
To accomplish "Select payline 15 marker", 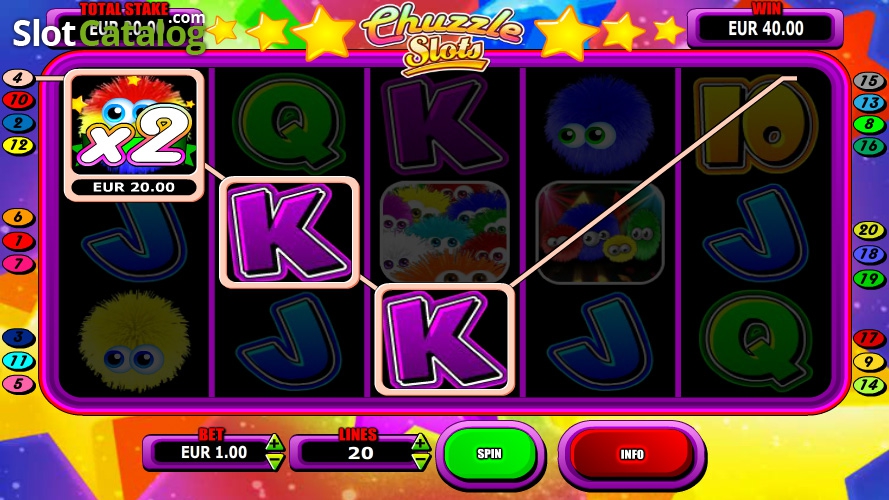I will click(869, 81).
